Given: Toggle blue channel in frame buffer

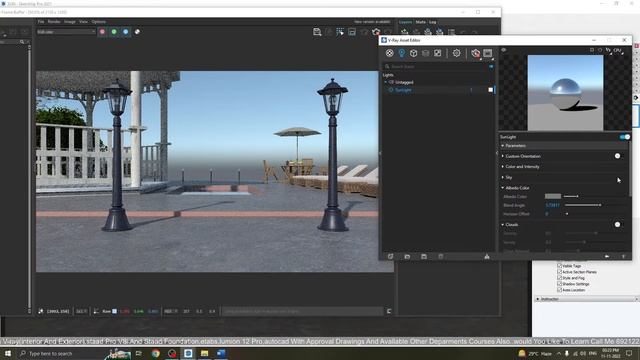Looking at the screenshot, I should 126,32.
